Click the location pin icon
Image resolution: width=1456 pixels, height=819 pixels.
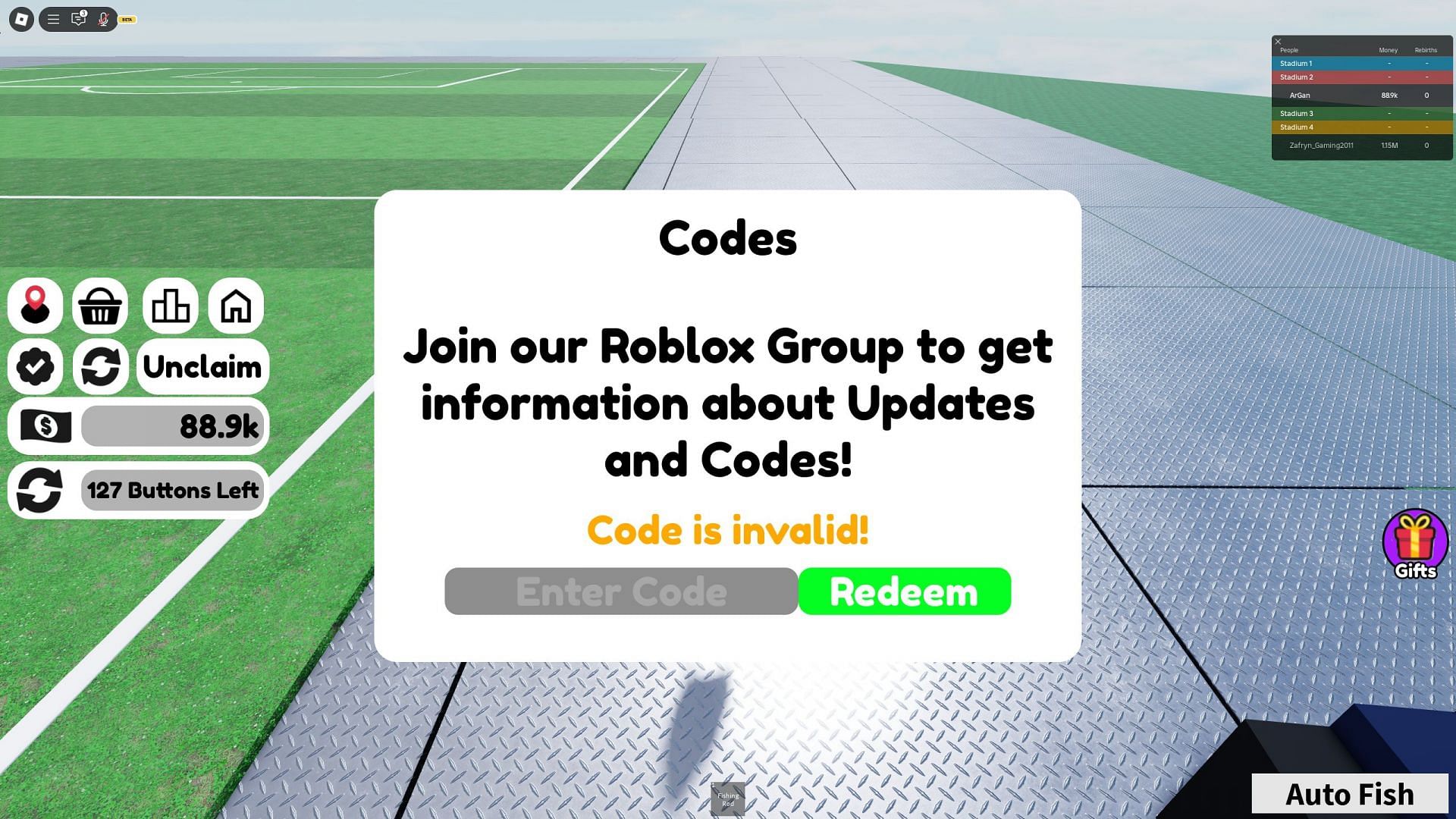[36, 305]
